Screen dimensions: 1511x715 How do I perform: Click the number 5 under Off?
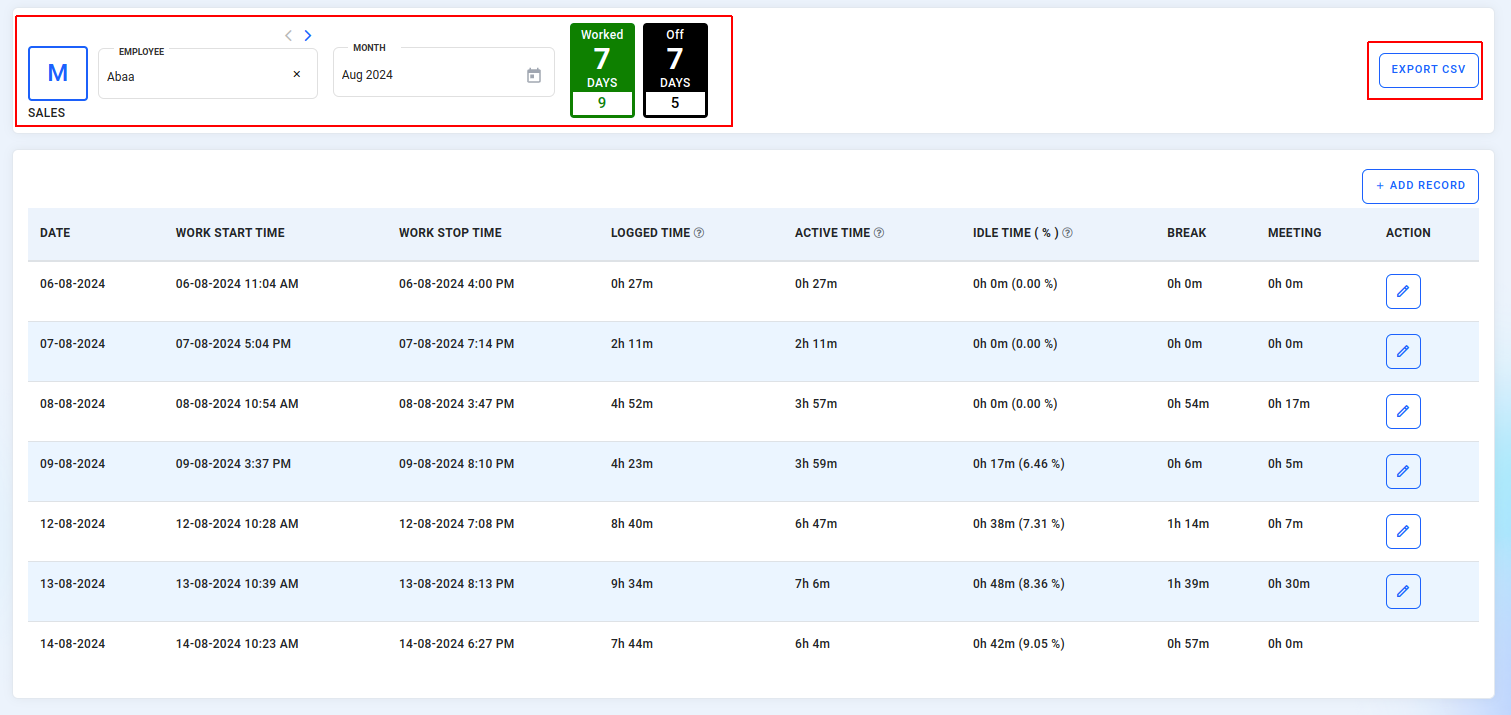pos(675,102)
